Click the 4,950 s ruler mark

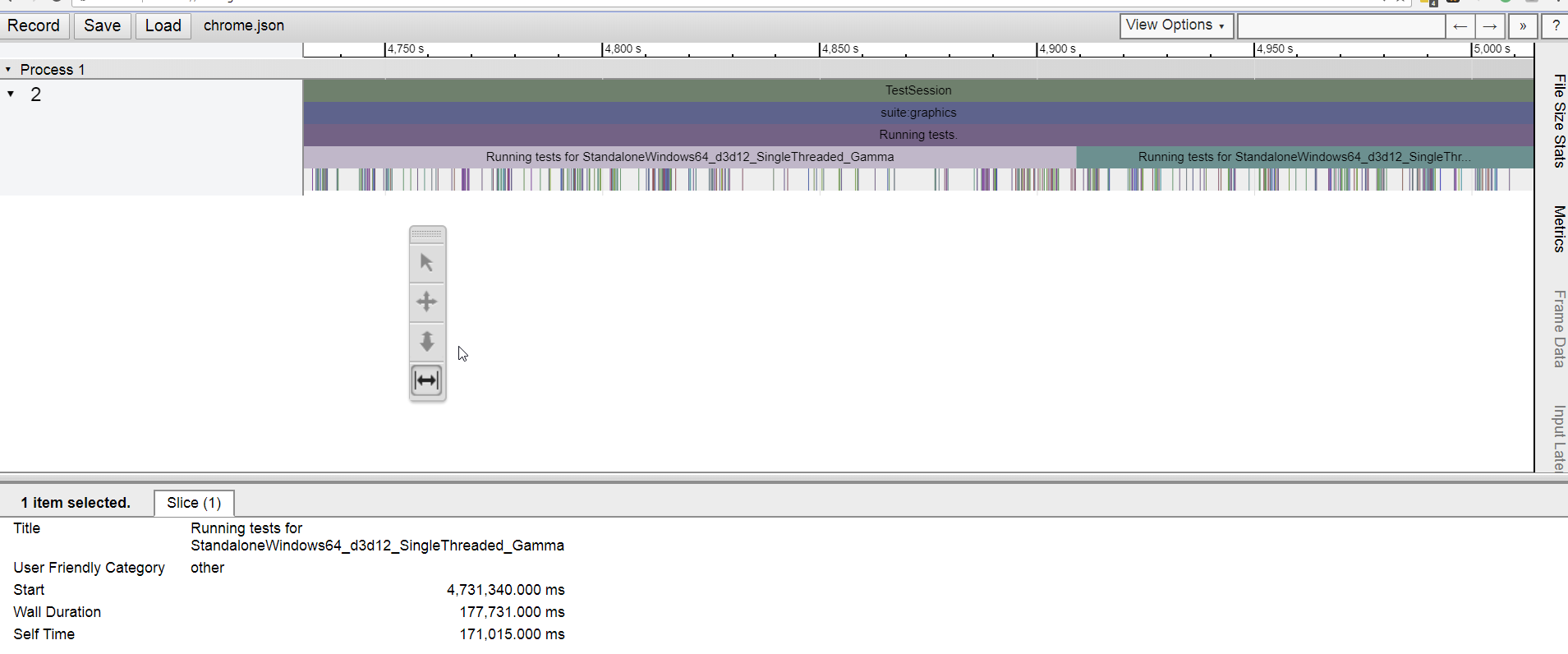coord(1275,49)
